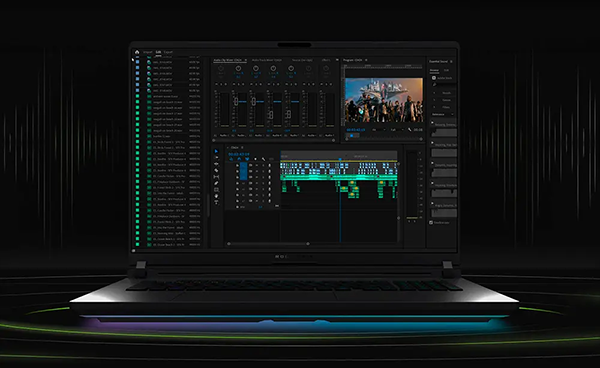Choose the Razor tool
600x368 pixels.
[216, 170]
